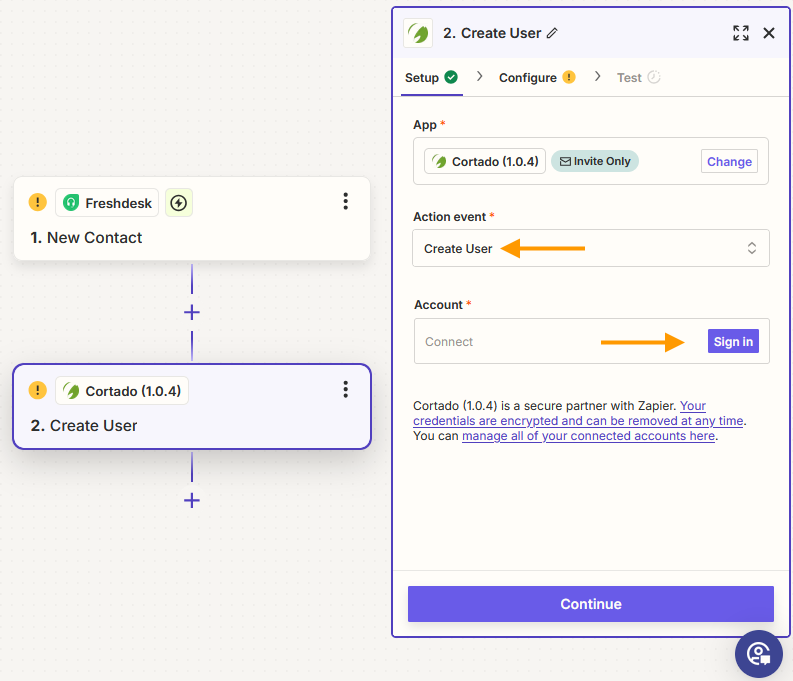793x681 pixels.
Task: Close the Create User panel
Action: click(769, 33)
